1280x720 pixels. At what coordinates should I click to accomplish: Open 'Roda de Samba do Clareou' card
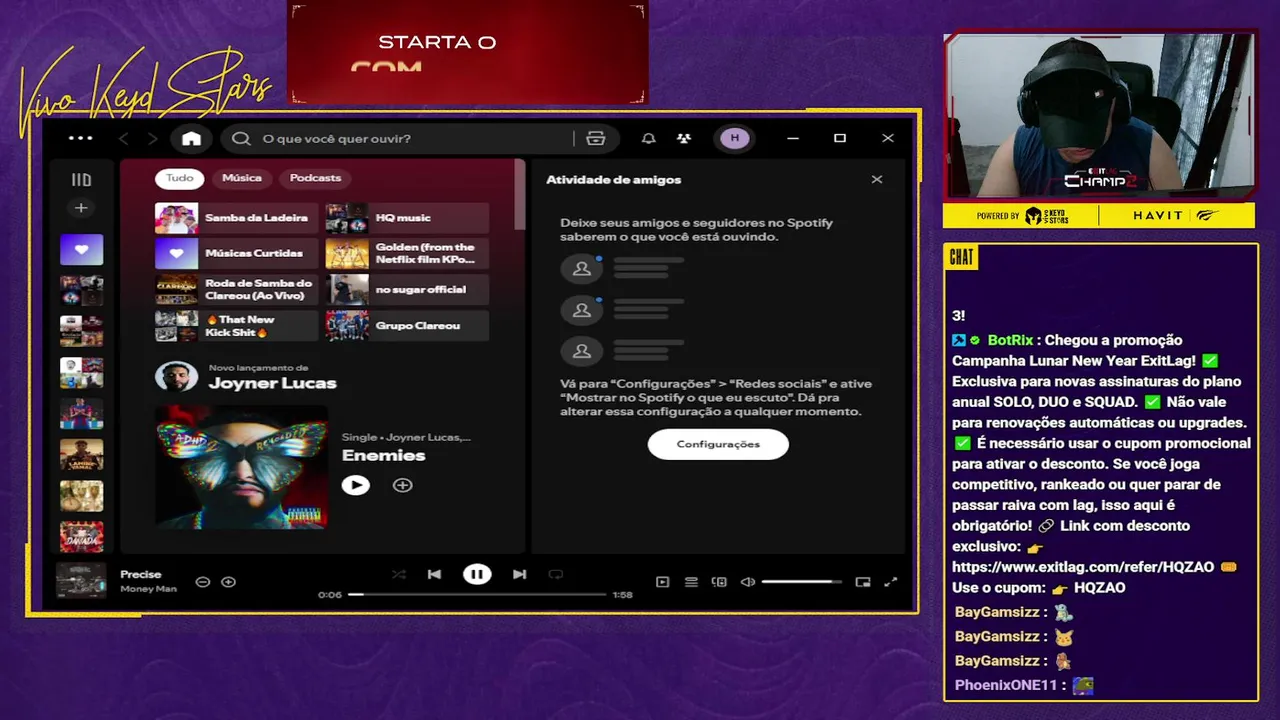click(x=236, y=290)
